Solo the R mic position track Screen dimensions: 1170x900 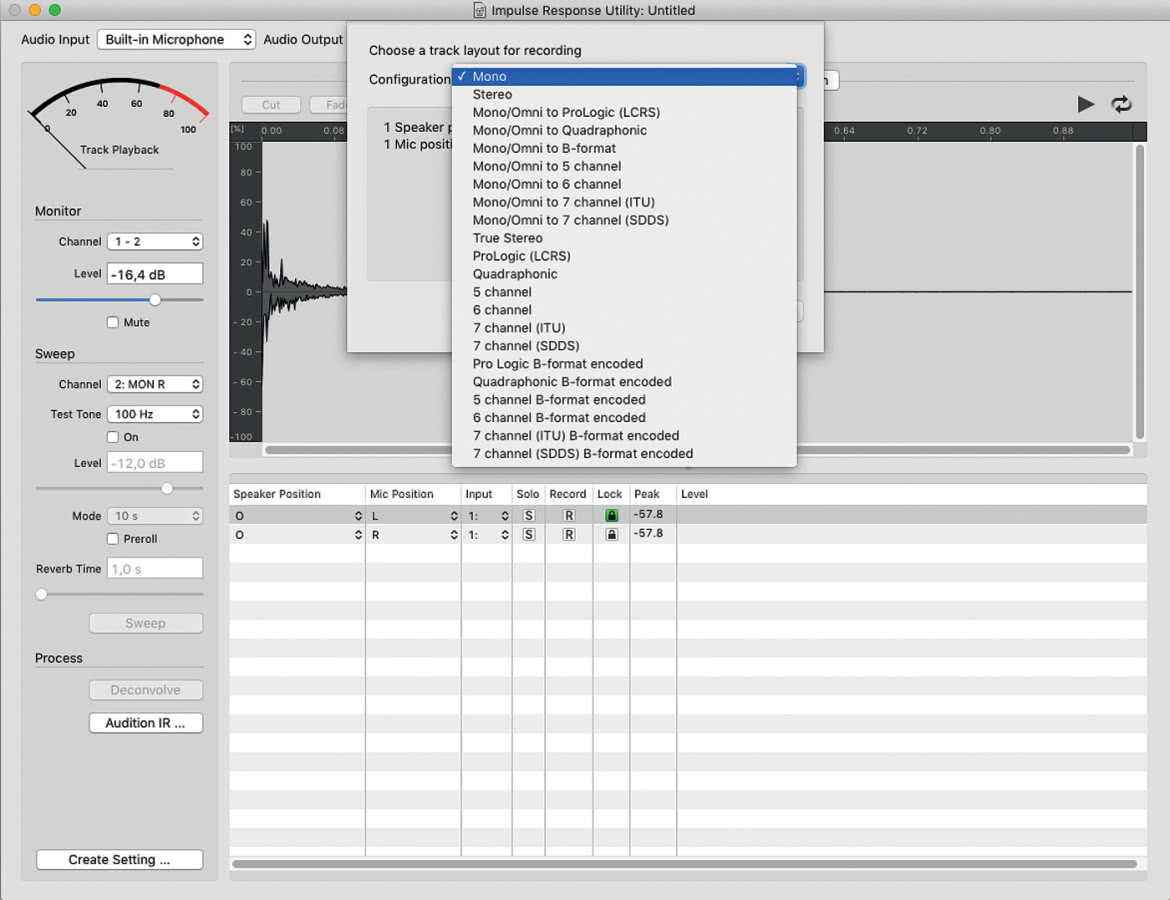pos(528,534)
